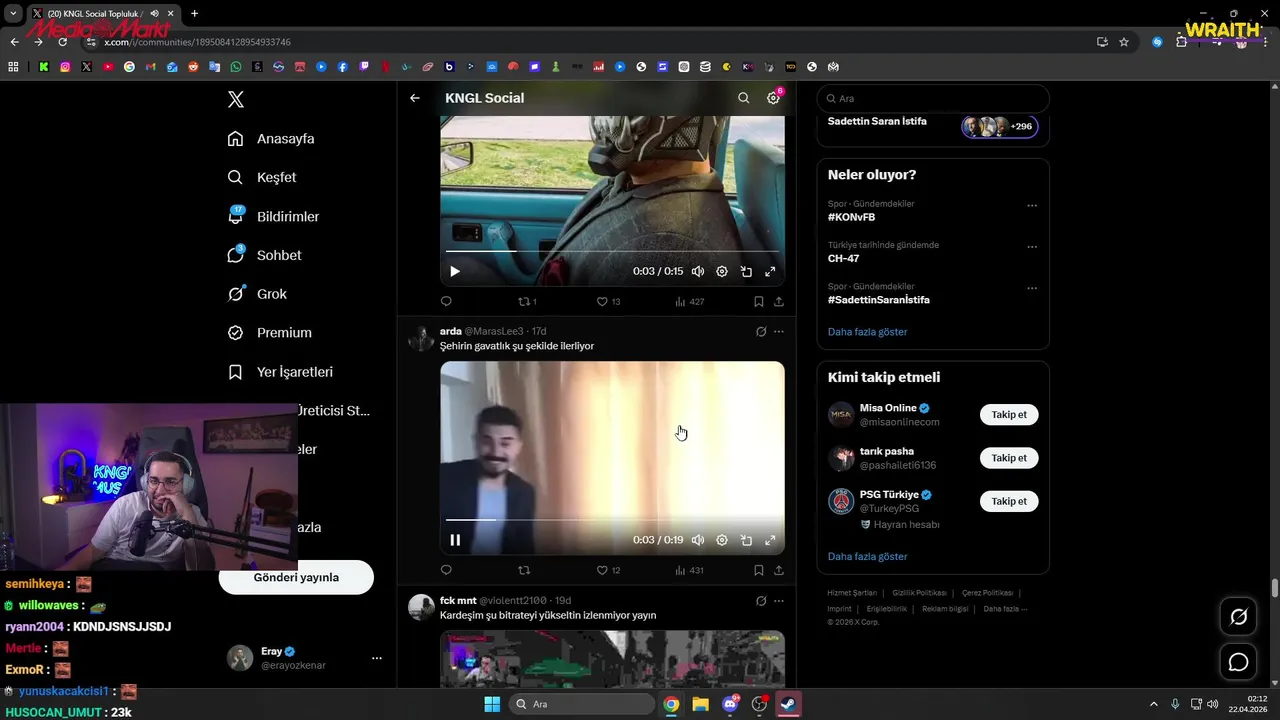The image size is (1280, 720).
Task: Reply to the first video post
Action: pyautogui.click(x=446, y=301)
